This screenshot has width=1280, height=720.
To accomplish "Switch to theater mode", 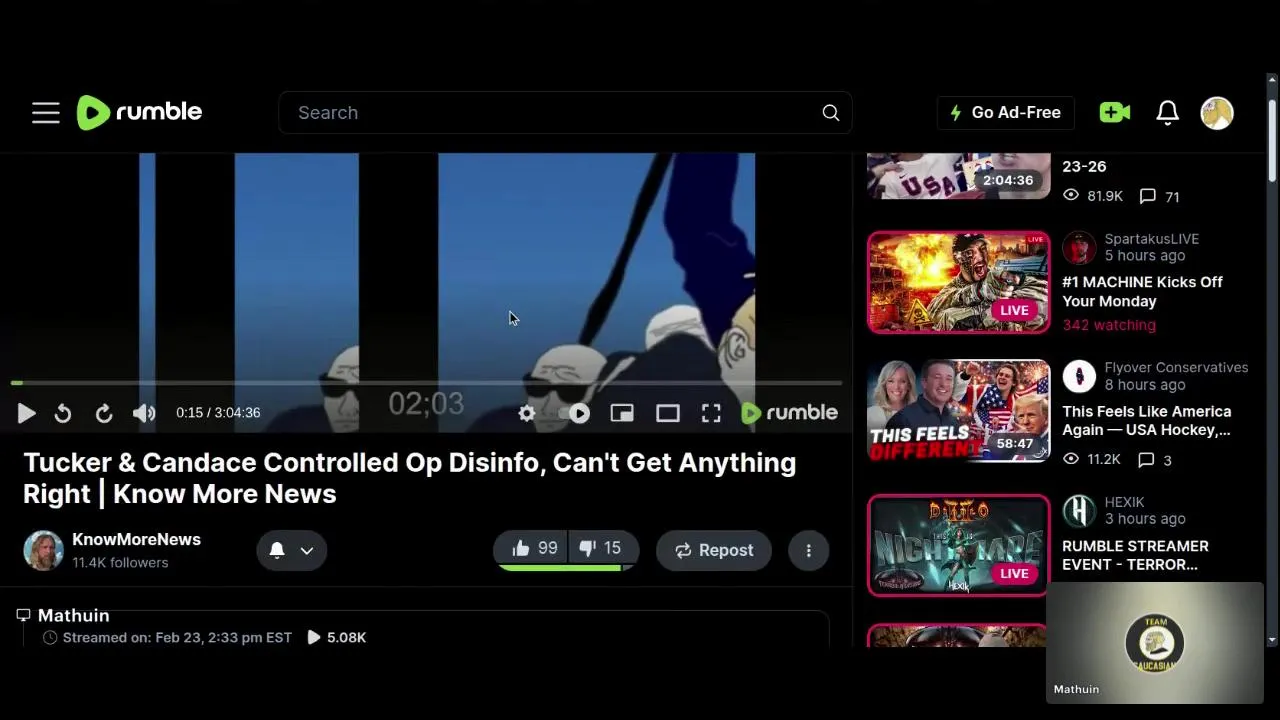I will [668, 413].
